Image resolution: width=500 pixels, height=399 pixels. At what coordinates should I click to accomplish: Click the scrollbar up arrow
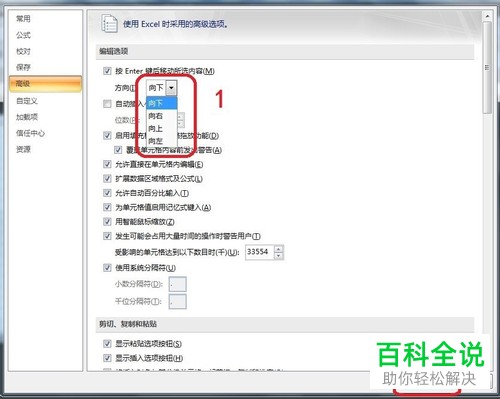point(487,16)
